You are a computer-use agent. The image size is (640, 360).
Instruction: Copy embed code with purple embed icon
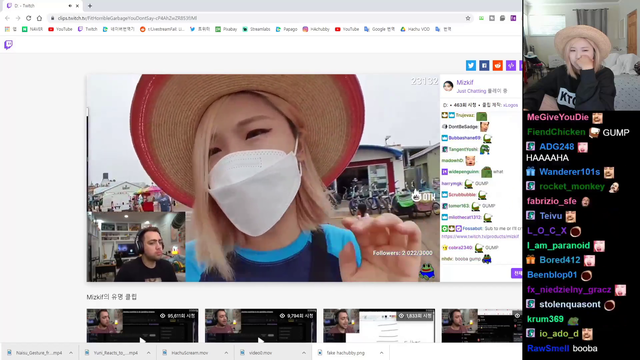[x=511, y=65]
